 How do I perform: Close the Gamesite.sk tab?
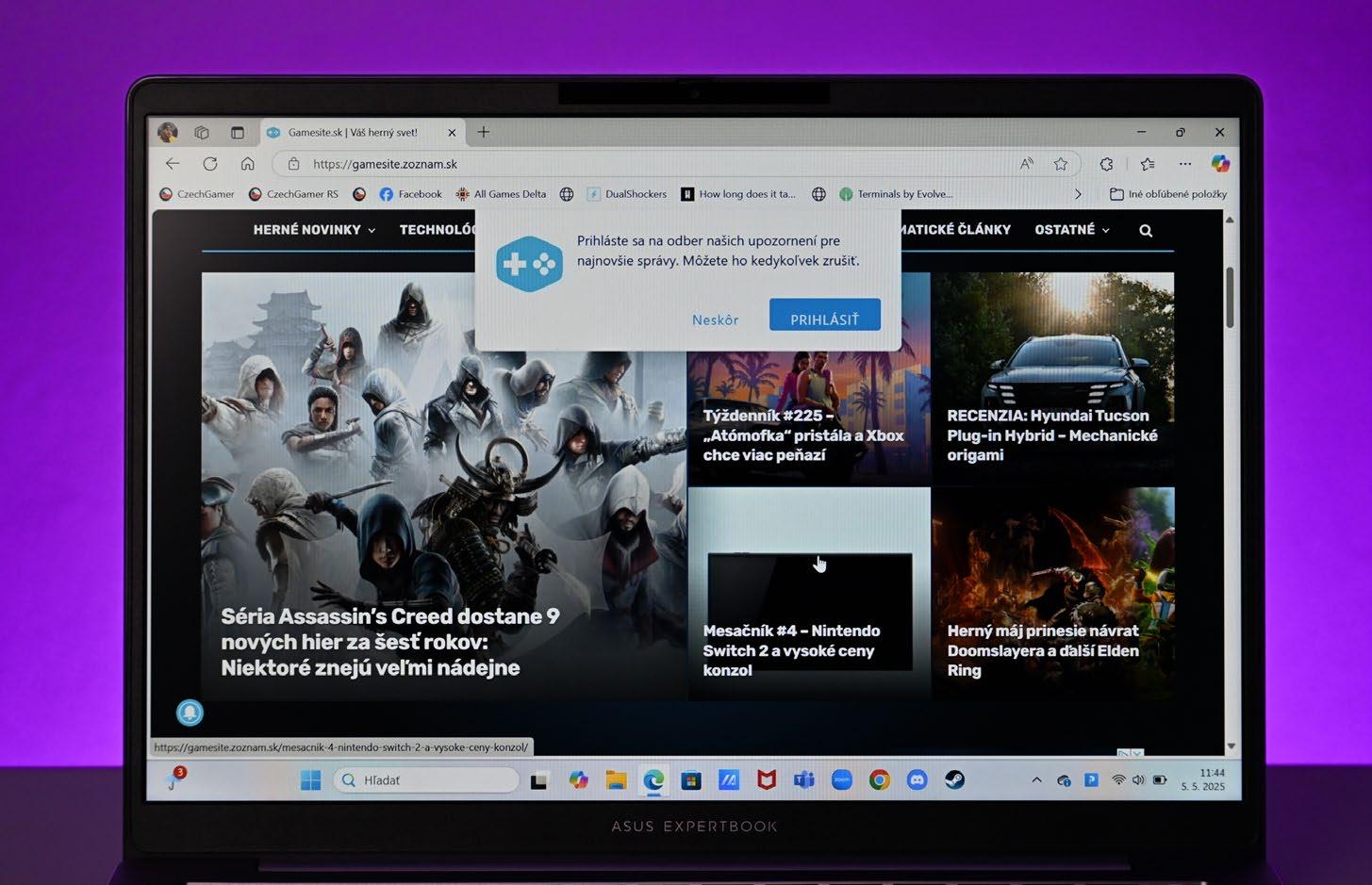[x=452, y=133]
